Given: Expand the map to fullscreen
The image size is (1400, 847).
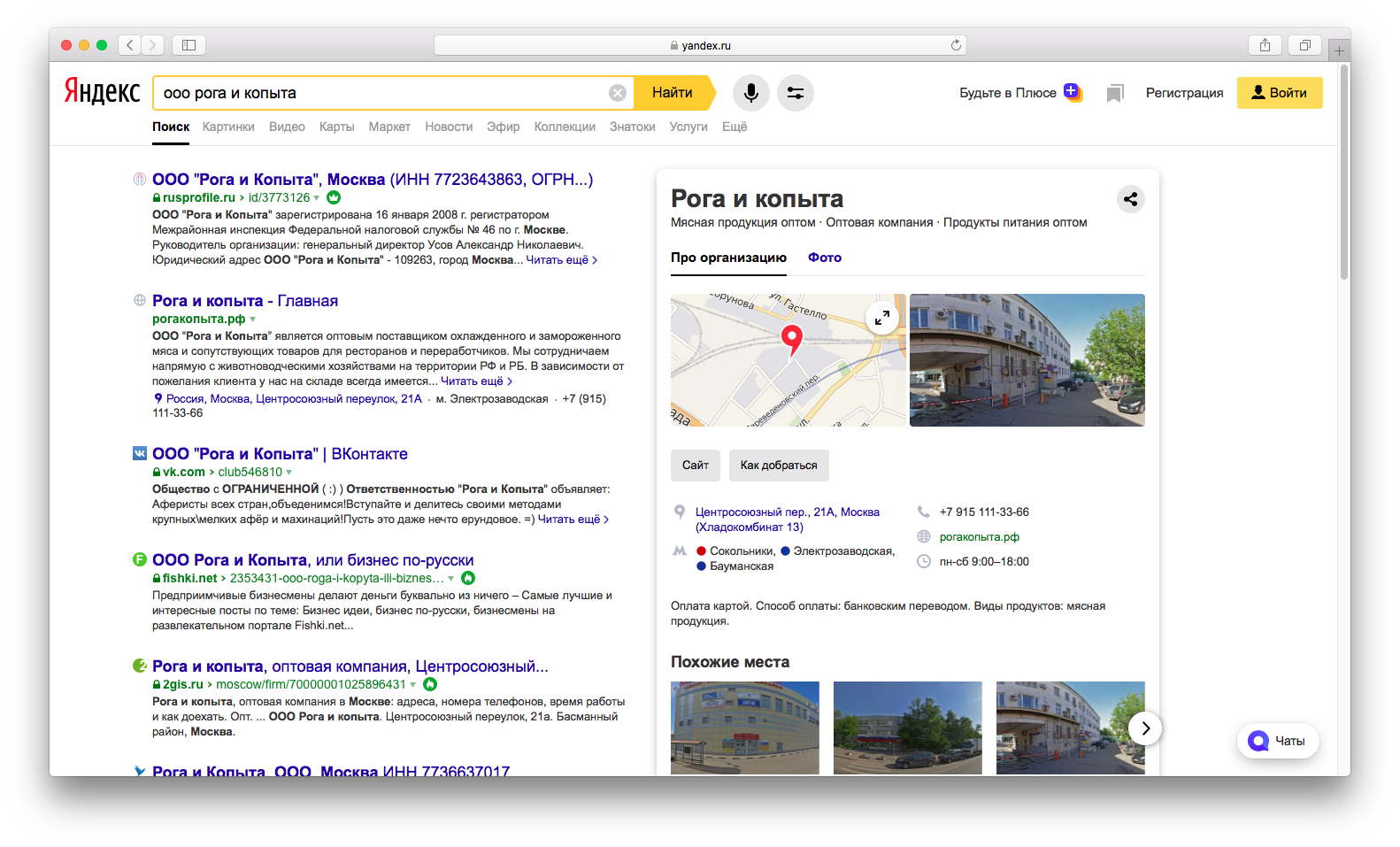Looking at the screenshot, I should pos(882,318).
